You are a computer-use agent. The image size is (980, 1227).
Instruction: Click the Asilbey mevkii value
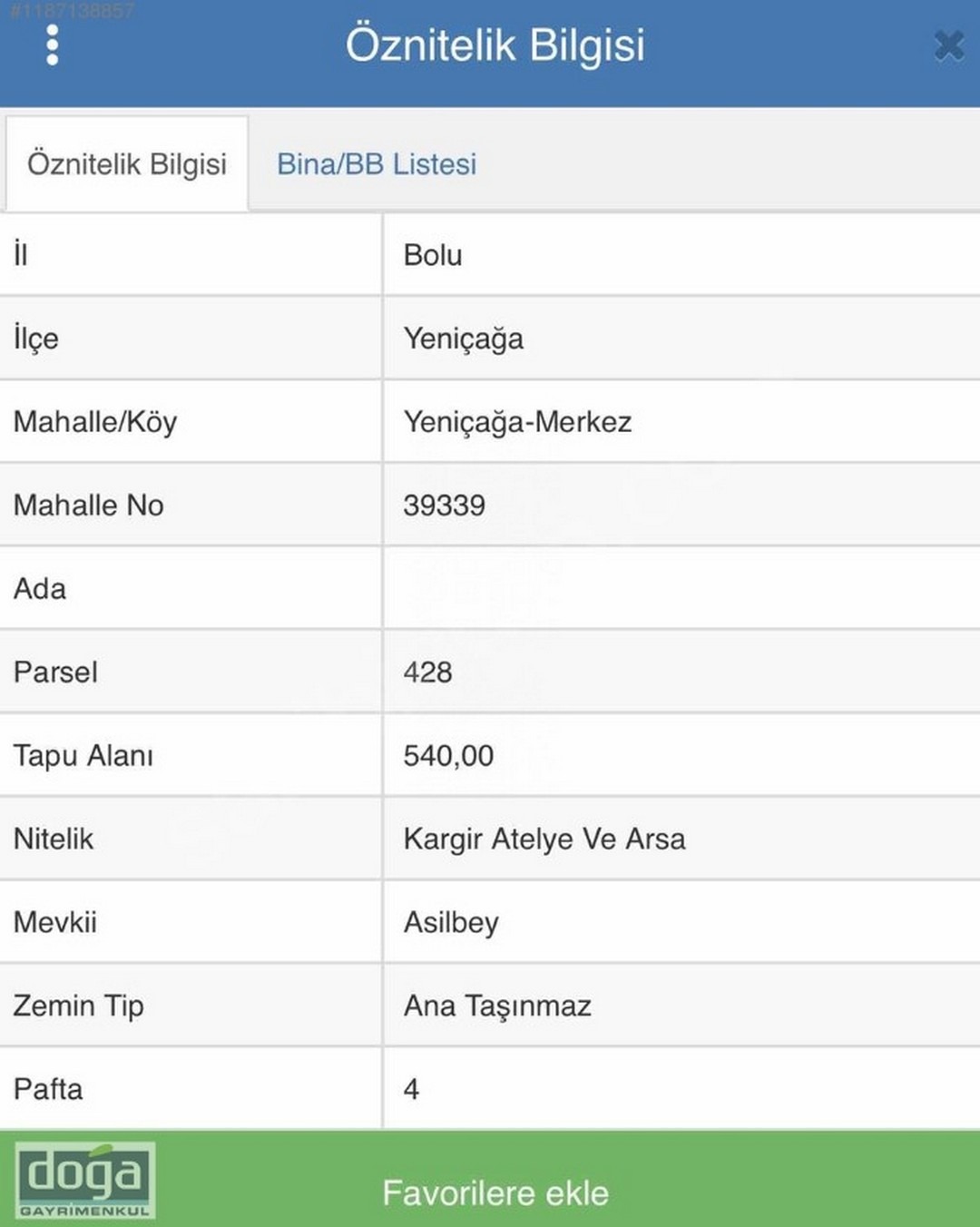coord(451,923)
